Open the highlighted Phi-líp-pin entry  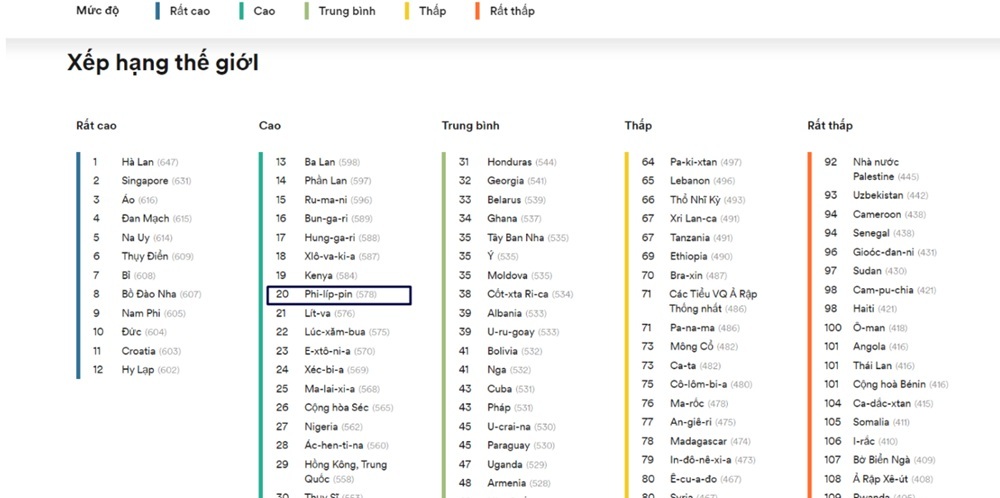339,295
